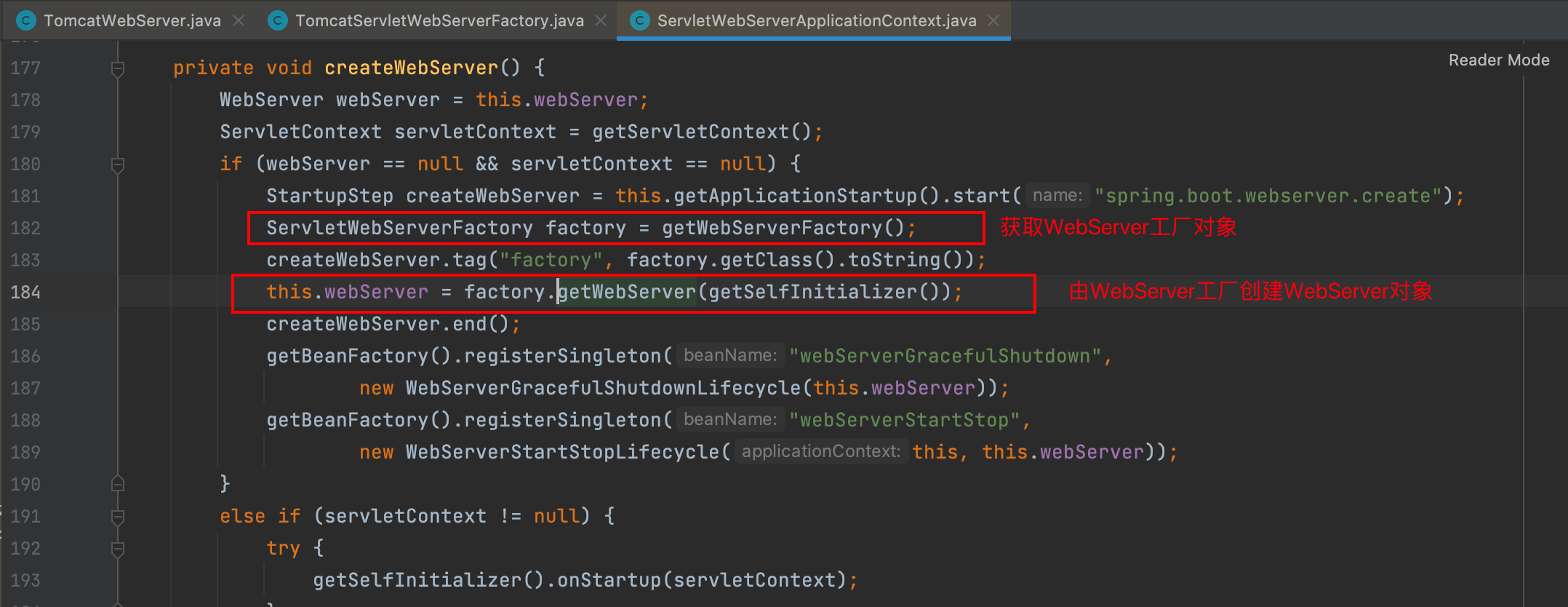This screenshot has height=607, width=1568.
Task: Switch to the TomcatServletWebServerFactory.java tab
Action: pyautogui.click(x=439, y=20)
